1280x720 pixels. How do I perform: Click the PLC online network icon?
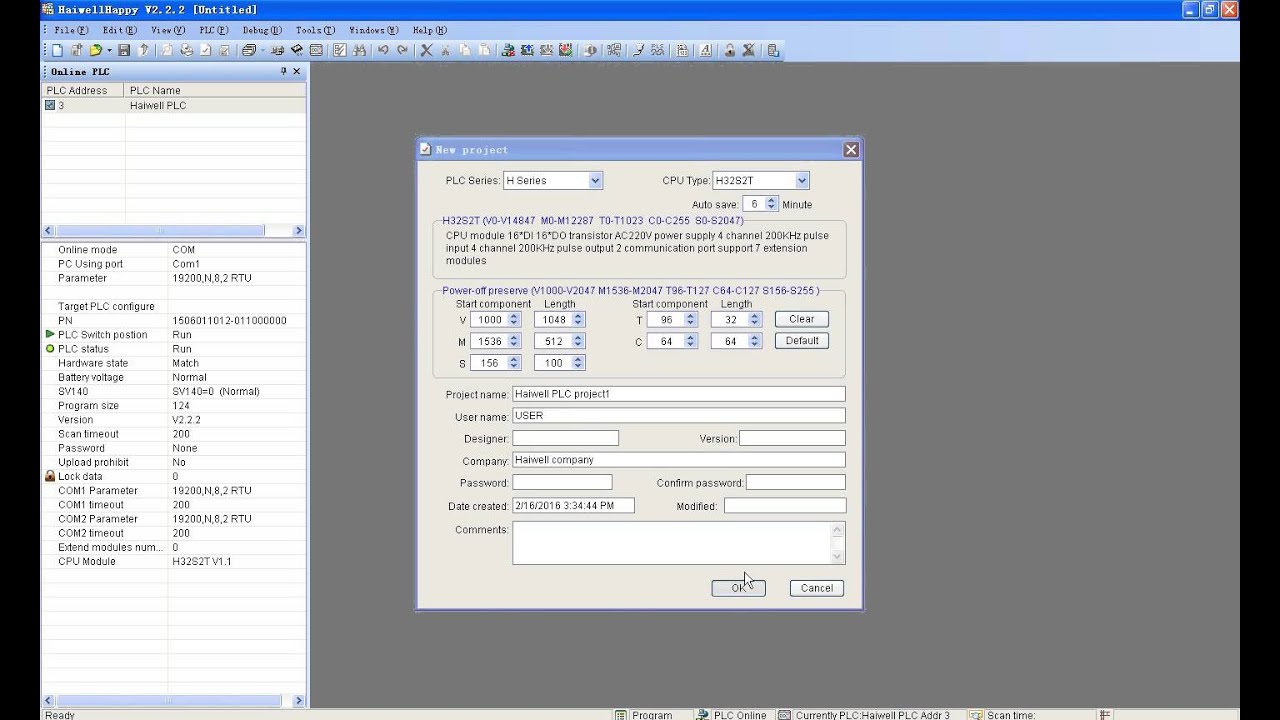click(508, 50)
